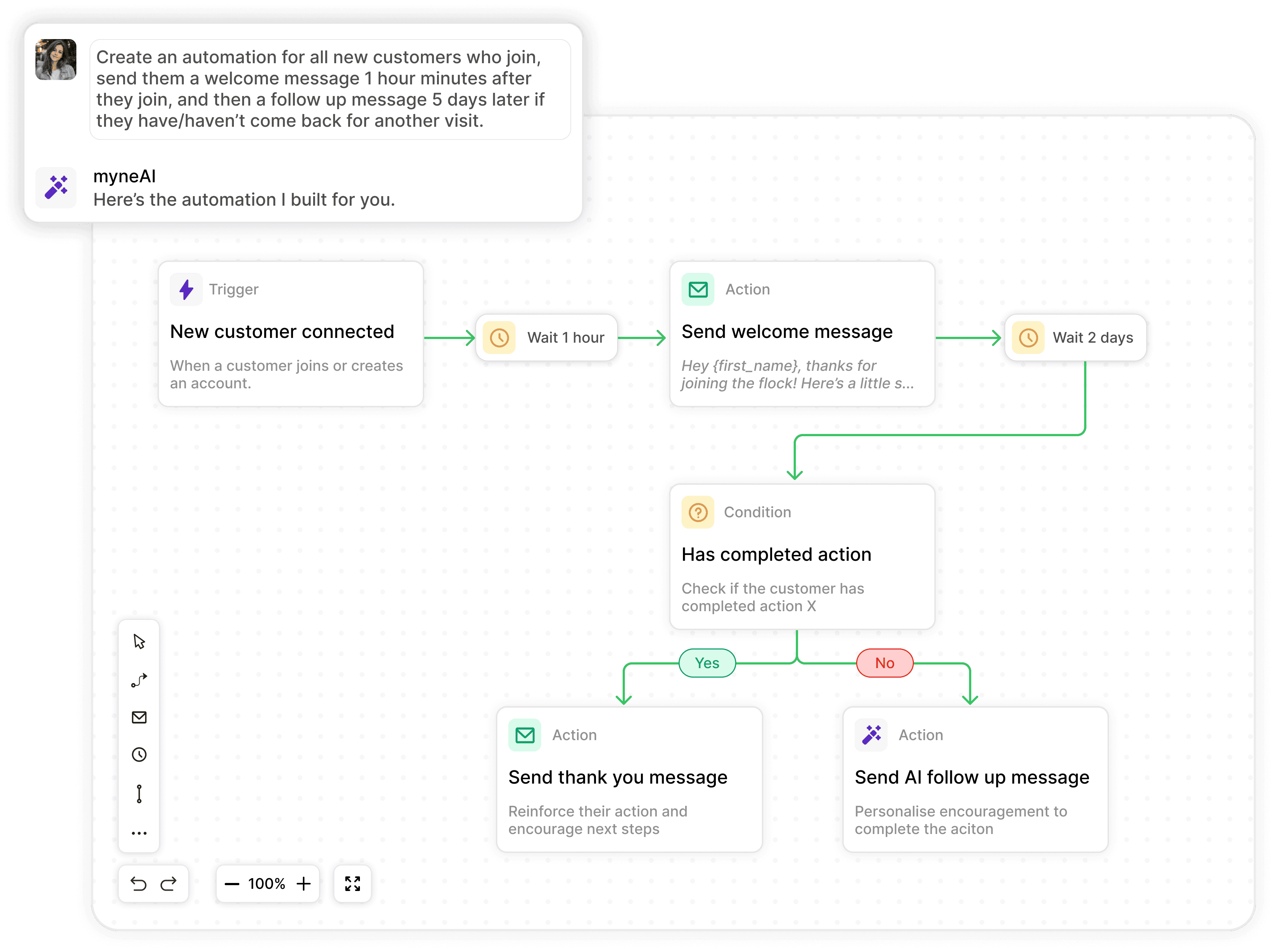Viewport: 1276px width, 952px height.
Task: Select the clock wait tool
Action: pyautogui.click(x=139, y=755)
